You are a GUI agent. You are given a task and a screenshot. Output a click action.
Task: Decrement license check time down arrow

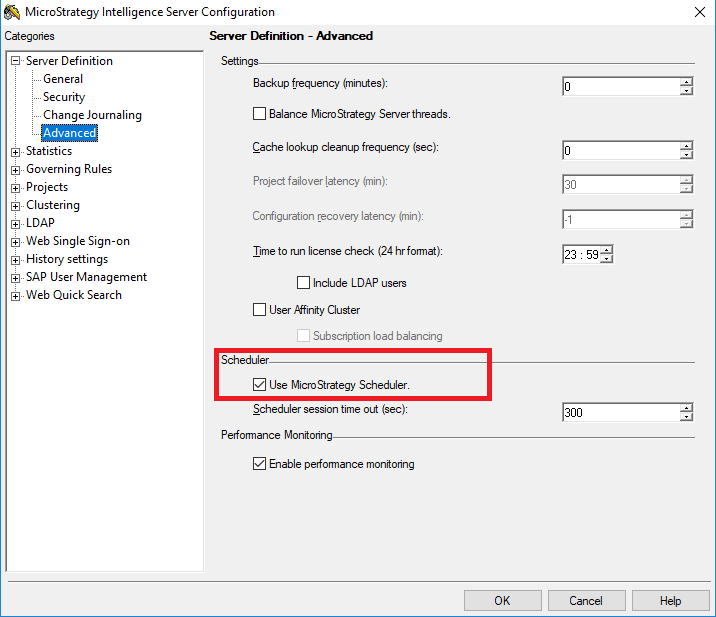(606, 259)
